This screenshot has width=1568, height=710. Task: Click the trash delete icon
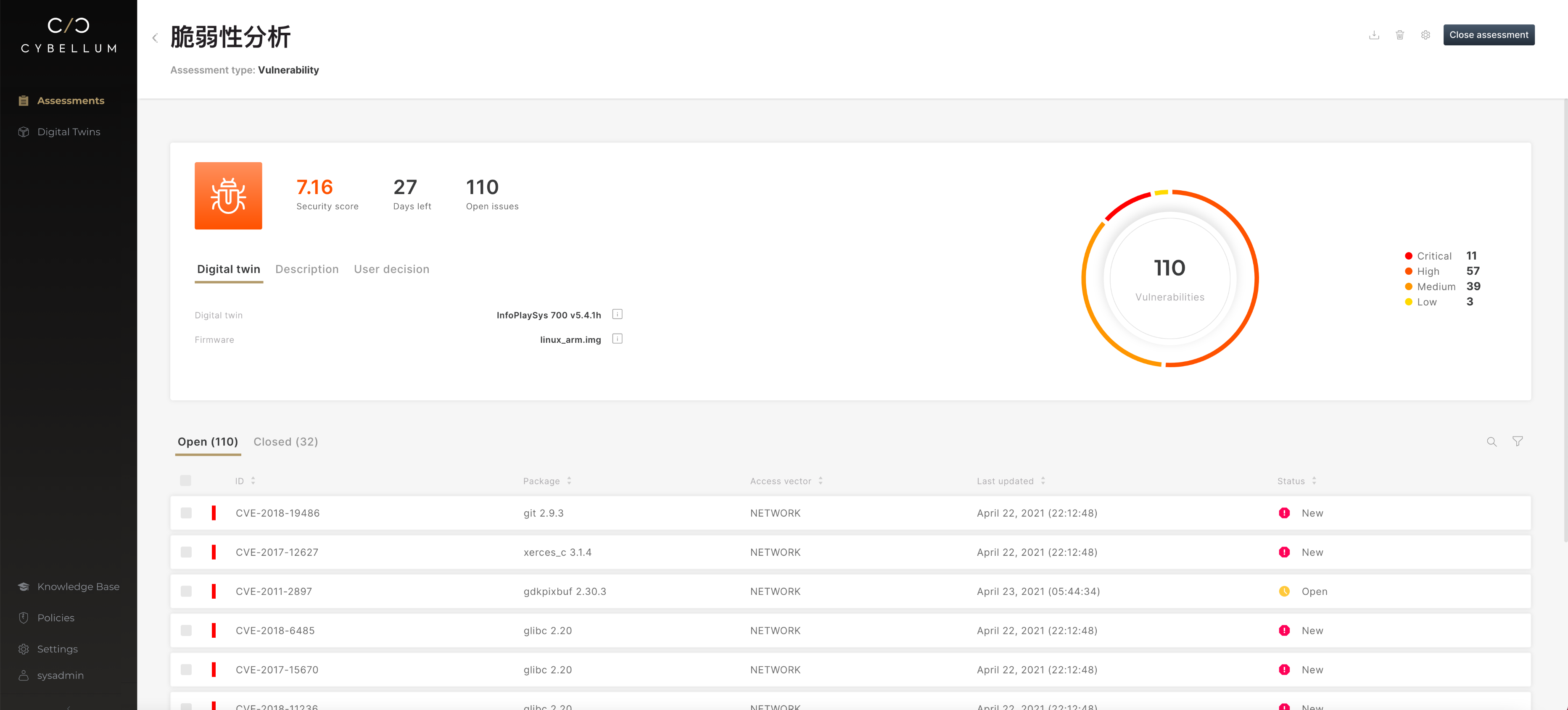tap(1399, 35)
